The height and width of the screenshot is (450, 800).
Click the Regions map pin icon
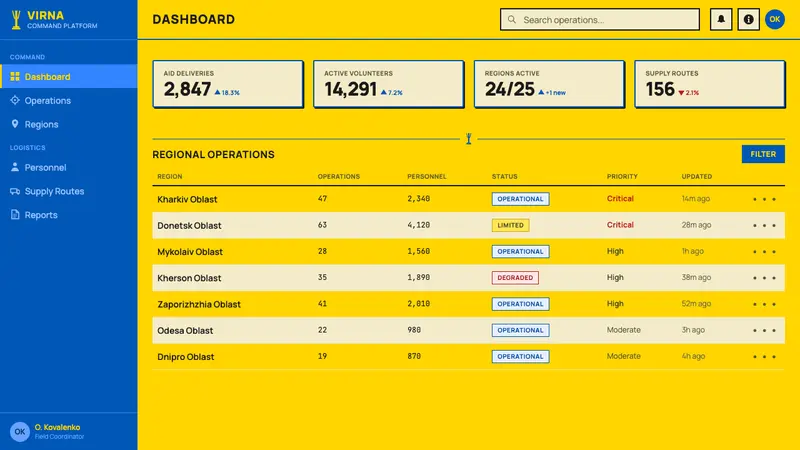click(15, 124)
